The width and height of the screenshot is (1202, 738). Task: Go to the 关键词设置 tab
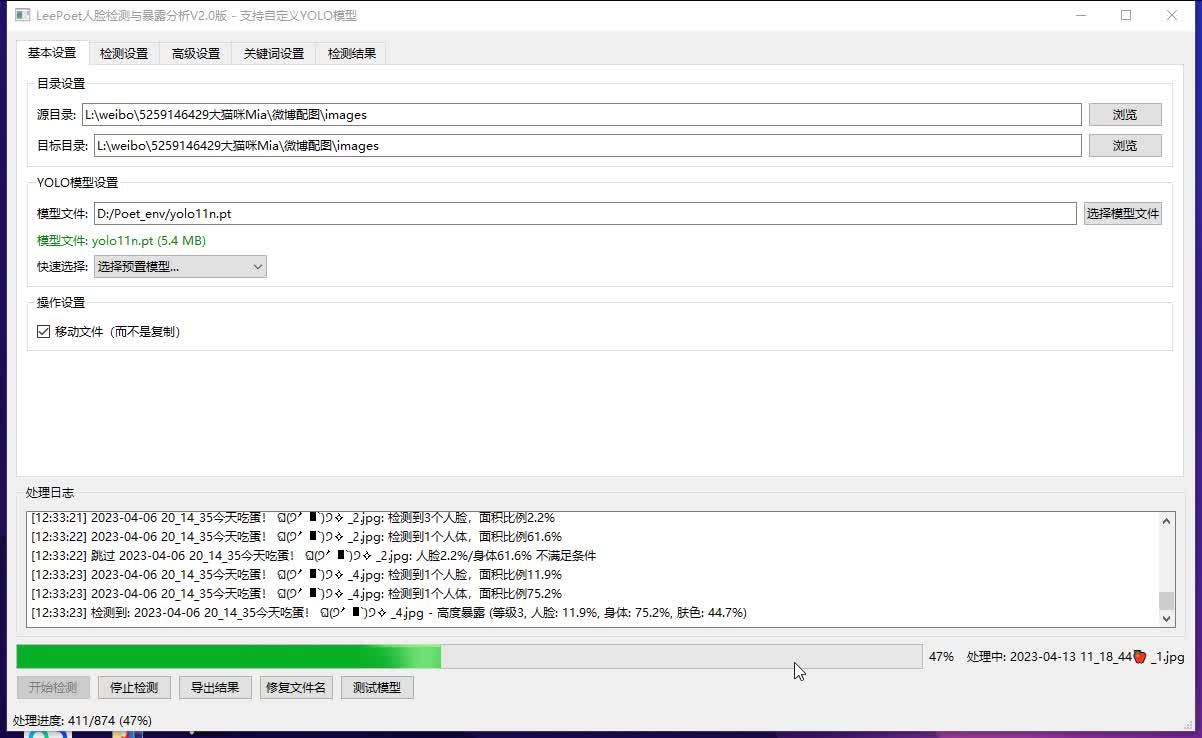[x=274, y=54]
